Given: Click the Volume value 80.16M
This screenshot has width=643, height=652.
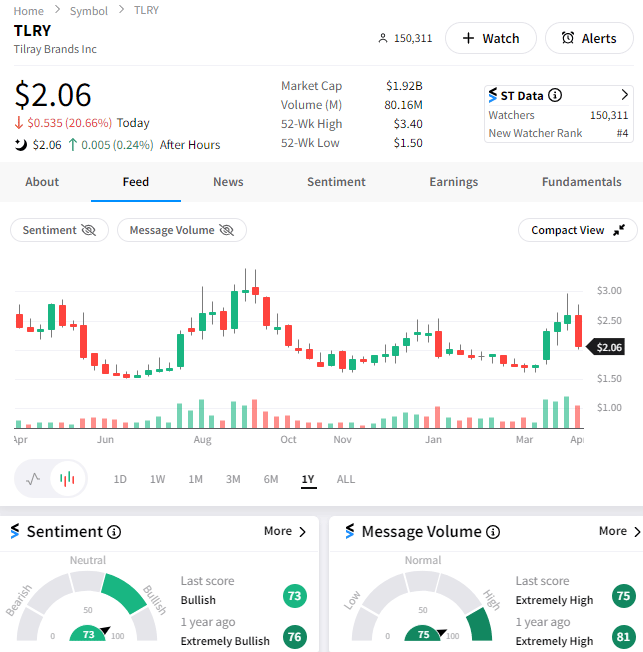Looking at the screenshot, I should coord(403,105).
